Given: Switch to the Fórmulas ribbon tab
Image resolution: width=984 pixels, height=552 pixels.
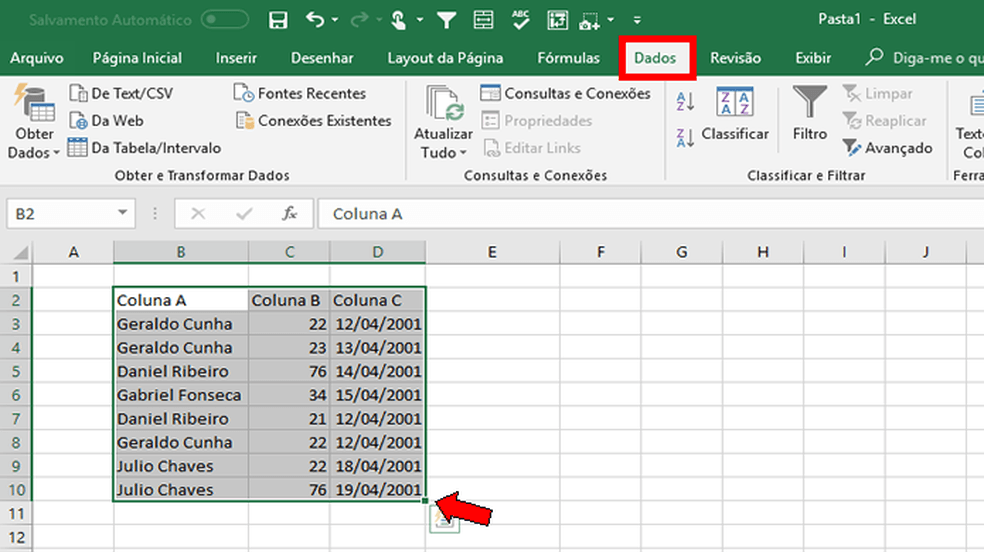Looking at the screenshot, I should pyautogui.click(x=568, y=58).
